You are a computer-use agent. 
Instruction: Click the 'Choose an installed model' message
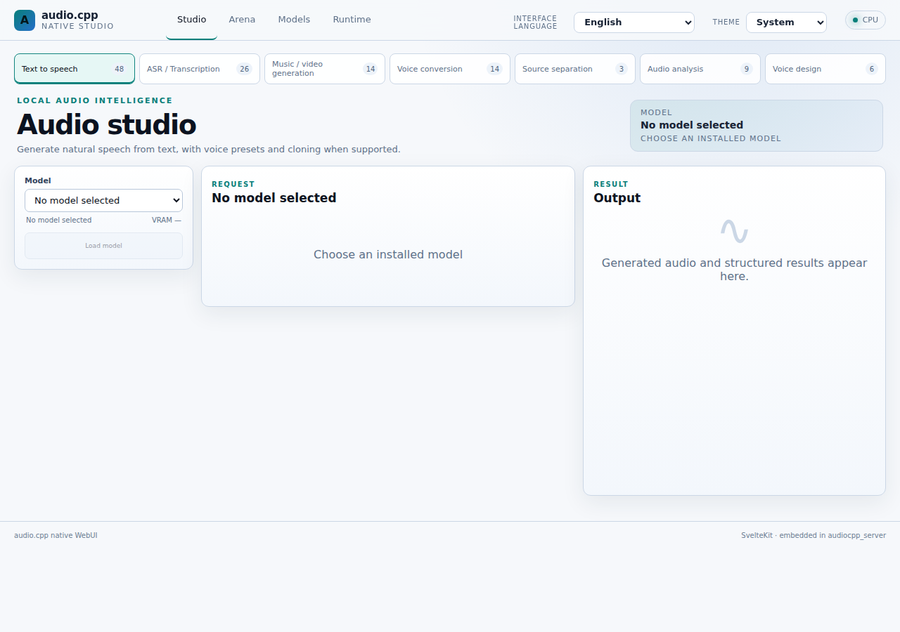click(388, 254)
